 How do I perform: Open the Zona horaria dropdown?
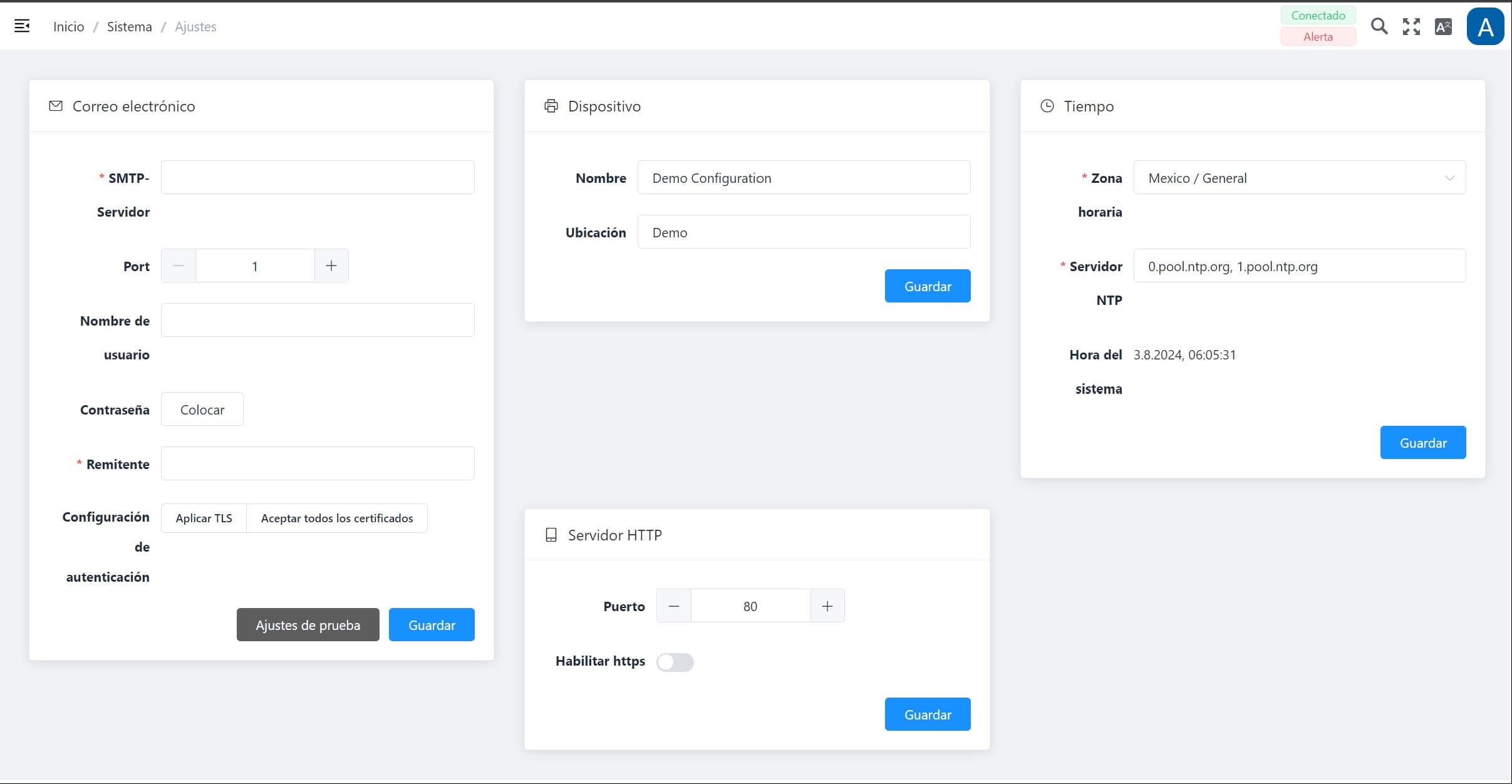[1299, 178]
